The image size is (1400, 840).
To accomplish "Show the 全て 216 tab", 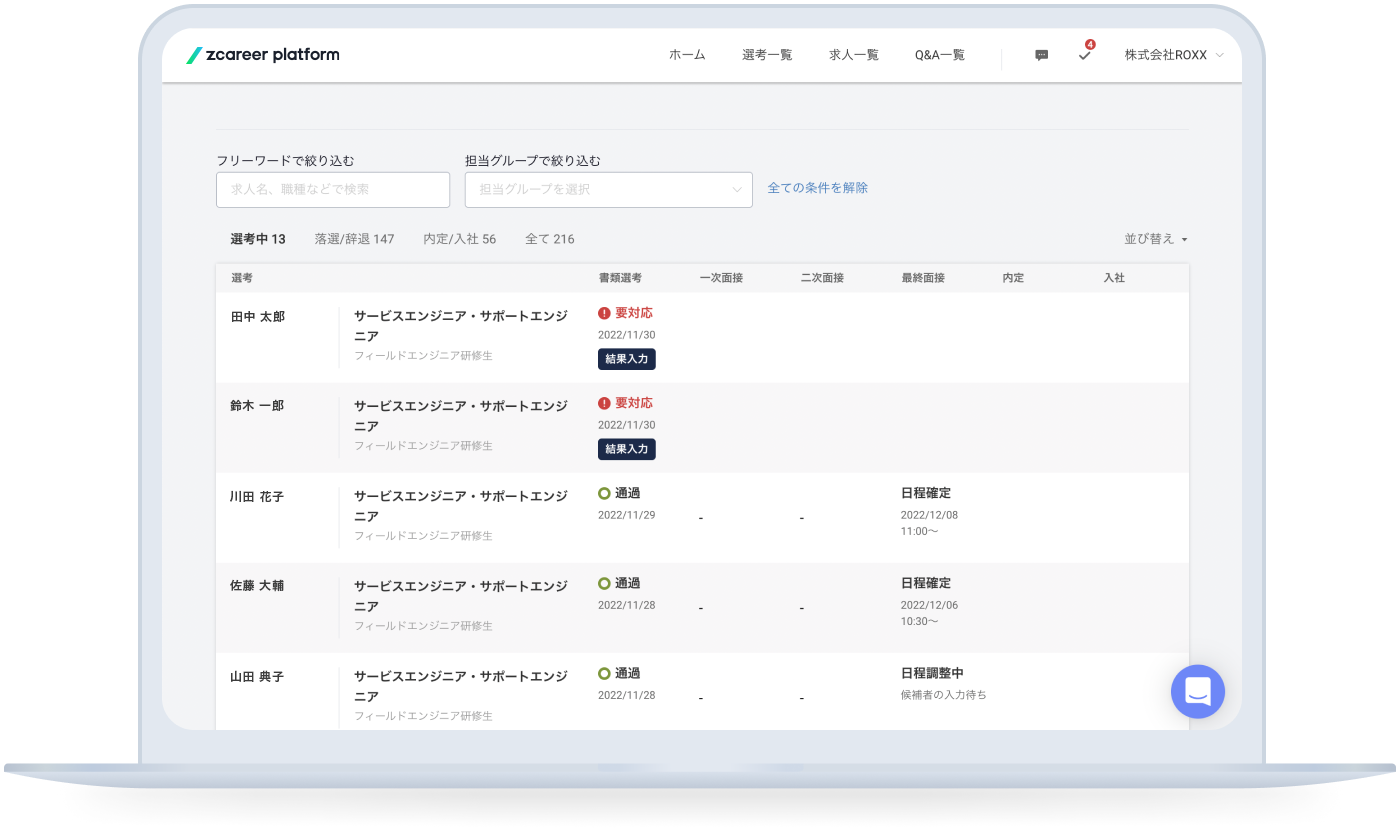I will tap(549, 240).
